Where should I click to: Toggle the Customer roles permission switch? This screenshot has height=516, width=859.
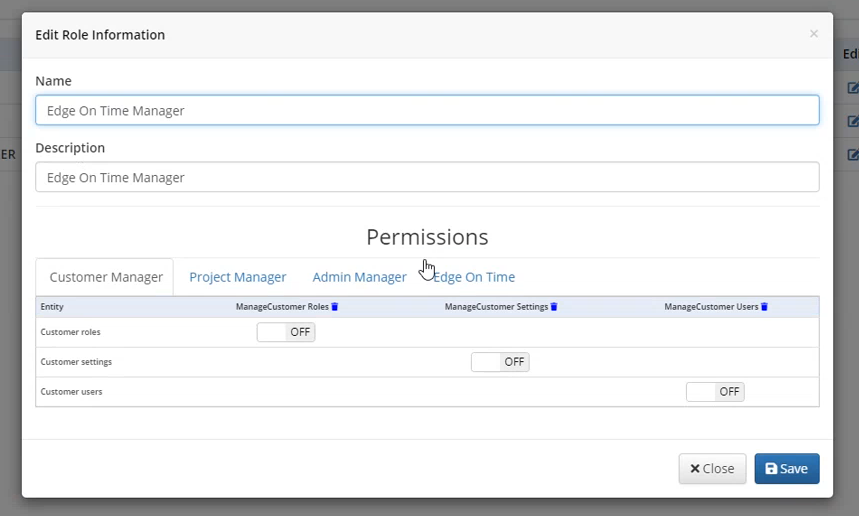click(286, 332)
